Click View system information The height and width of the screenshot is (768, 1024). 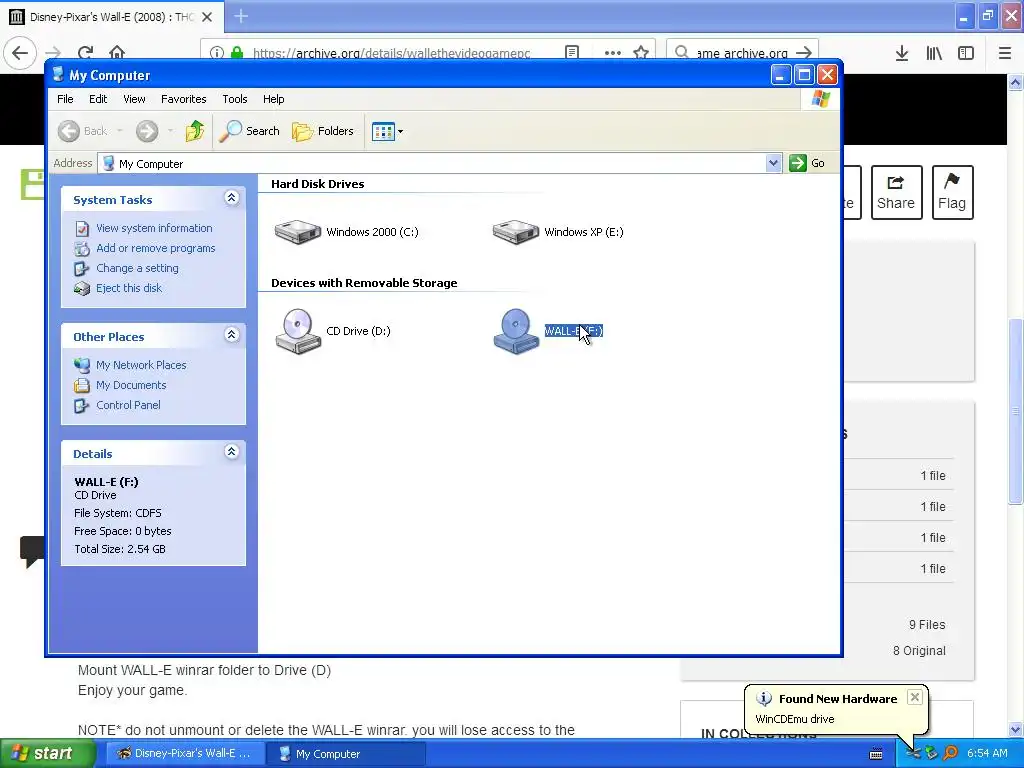tap(154, 228)
